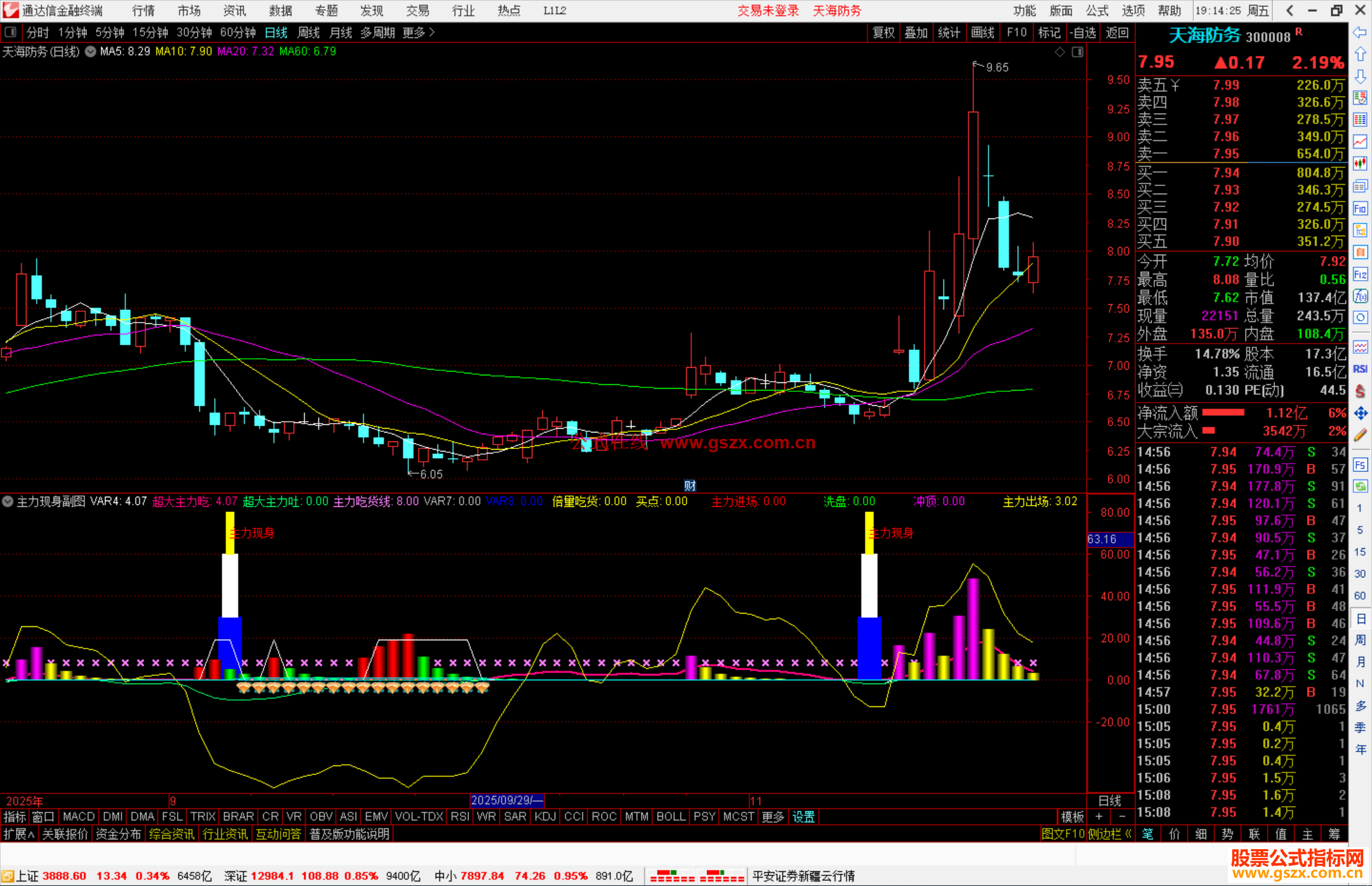Image resolution: width=1372 pixels, height=886 pixels.
Task: Click the 净流入额 red progress bar
Action: (x=1223, y=413)
